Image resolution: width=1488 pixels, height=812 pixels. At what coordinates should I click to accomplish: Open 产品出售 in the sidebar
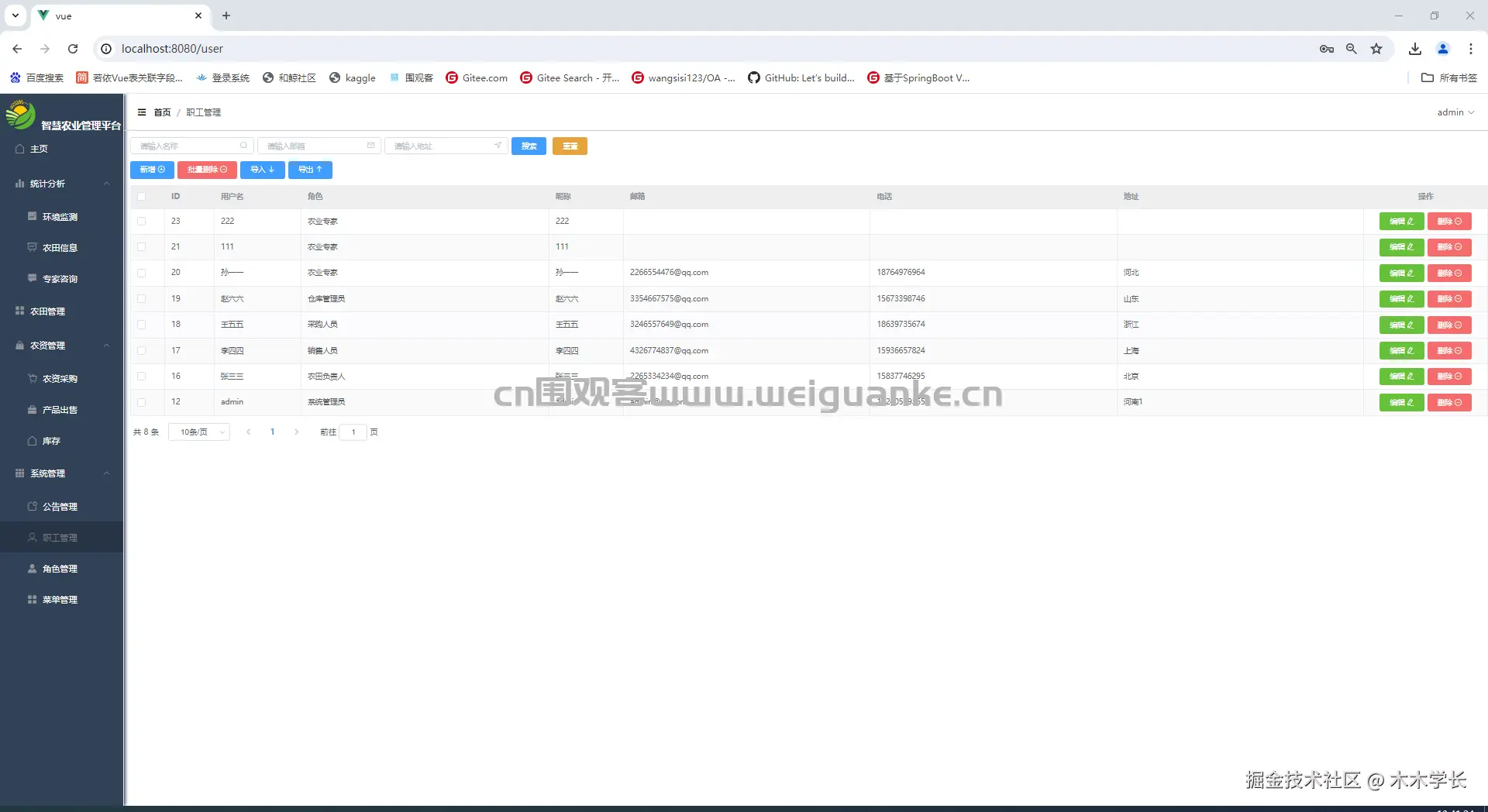click(62, 410)
